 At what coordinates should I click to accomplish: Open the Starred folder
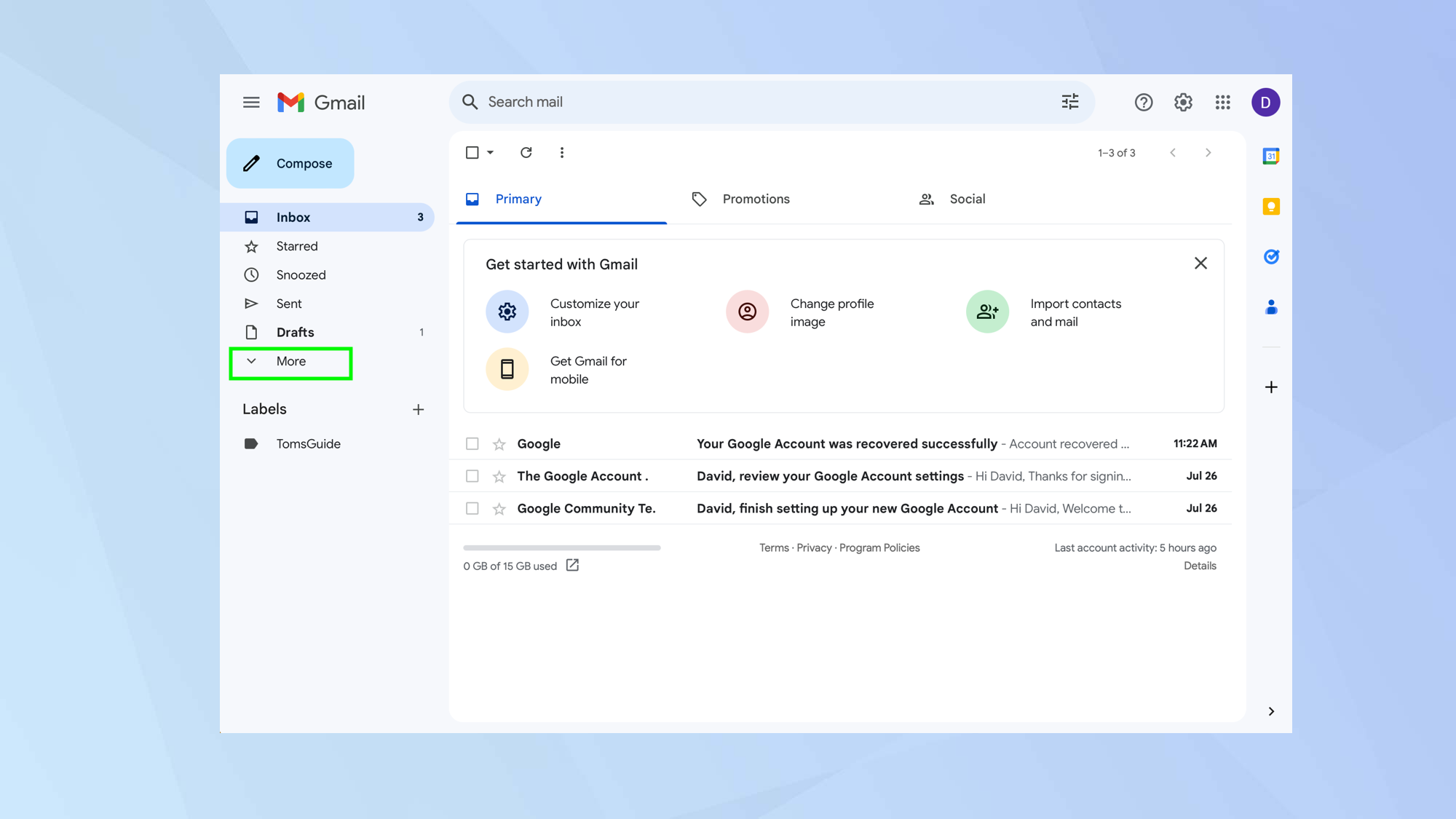click(327, 246)
